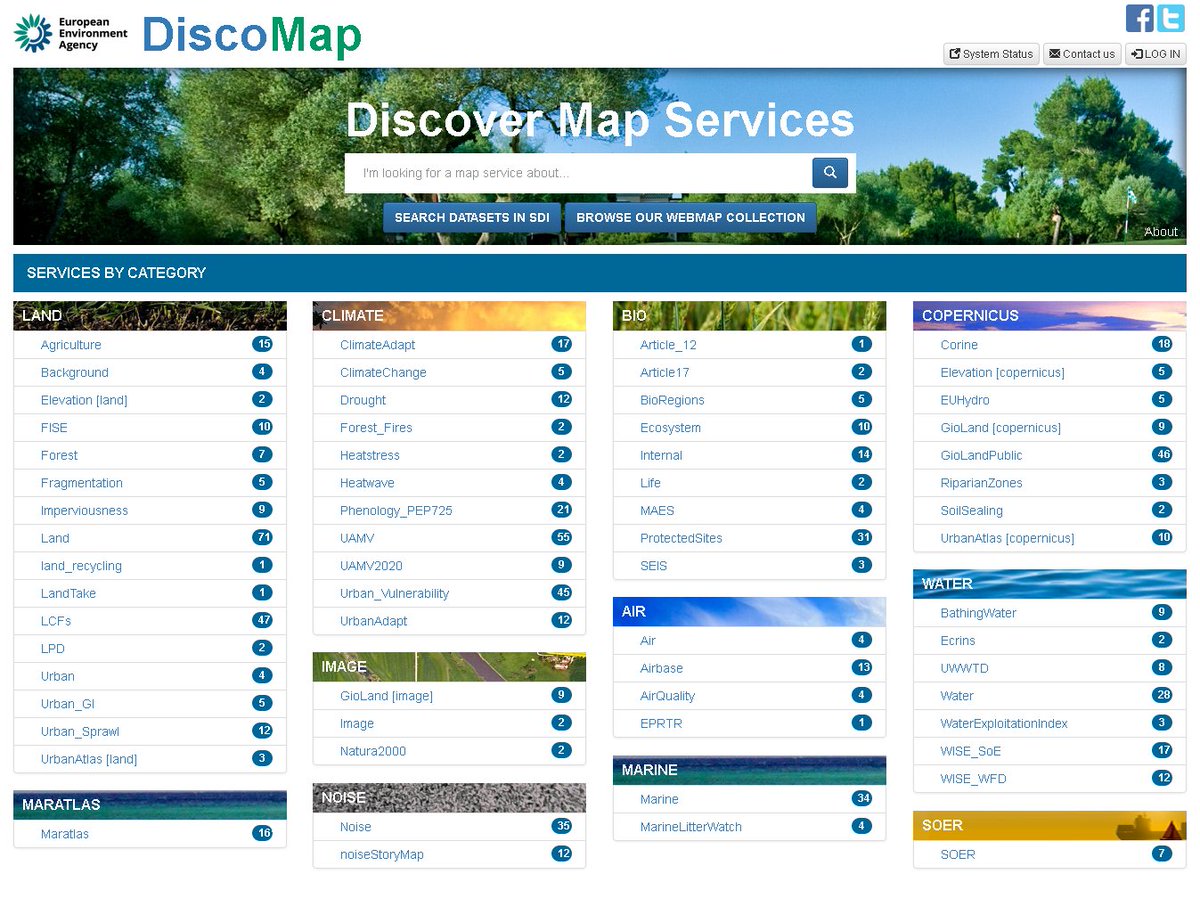Open the WISE_WFD services link
The image size is (1200, 923).
[x=973, y=779]
